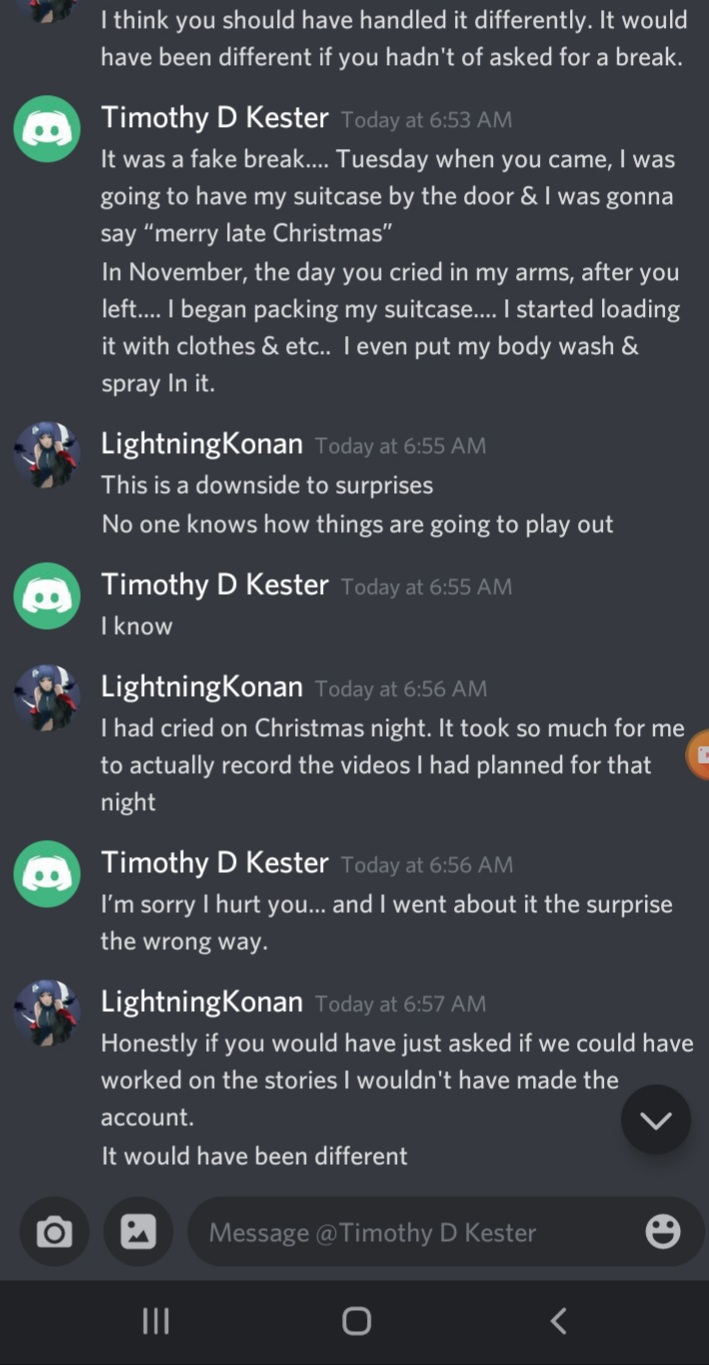Open the orange floating bubble at screen edge
The image size is (709, 1365).
[x=698, y=755]
